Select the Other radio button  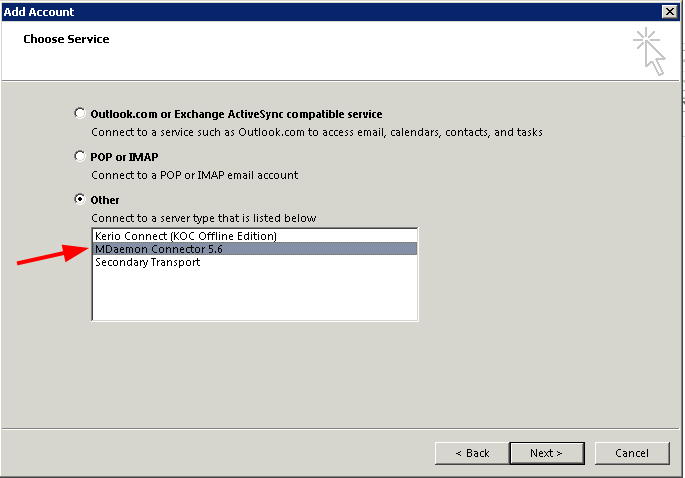(80, 200)
